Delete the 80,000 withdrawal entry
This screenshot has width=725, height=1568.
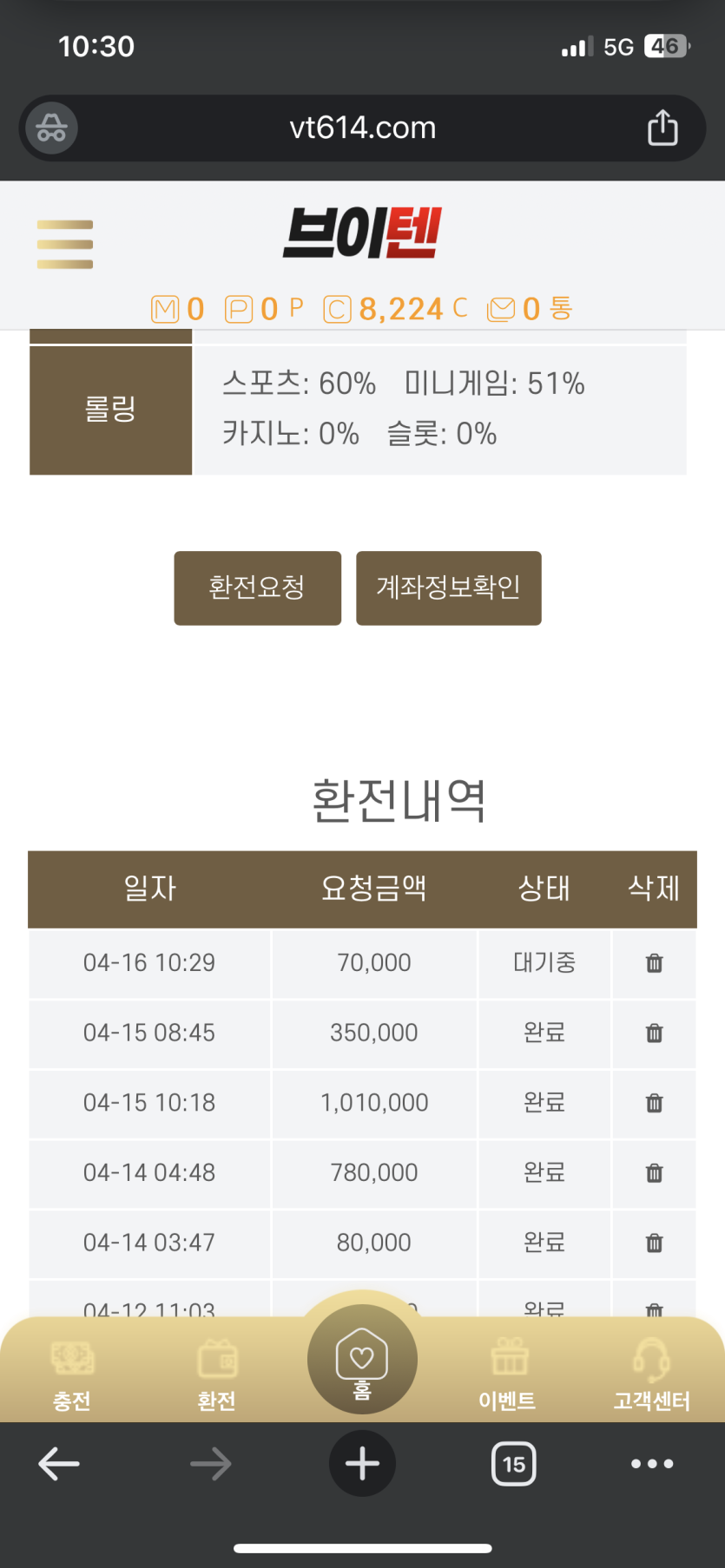[655, 1243]
